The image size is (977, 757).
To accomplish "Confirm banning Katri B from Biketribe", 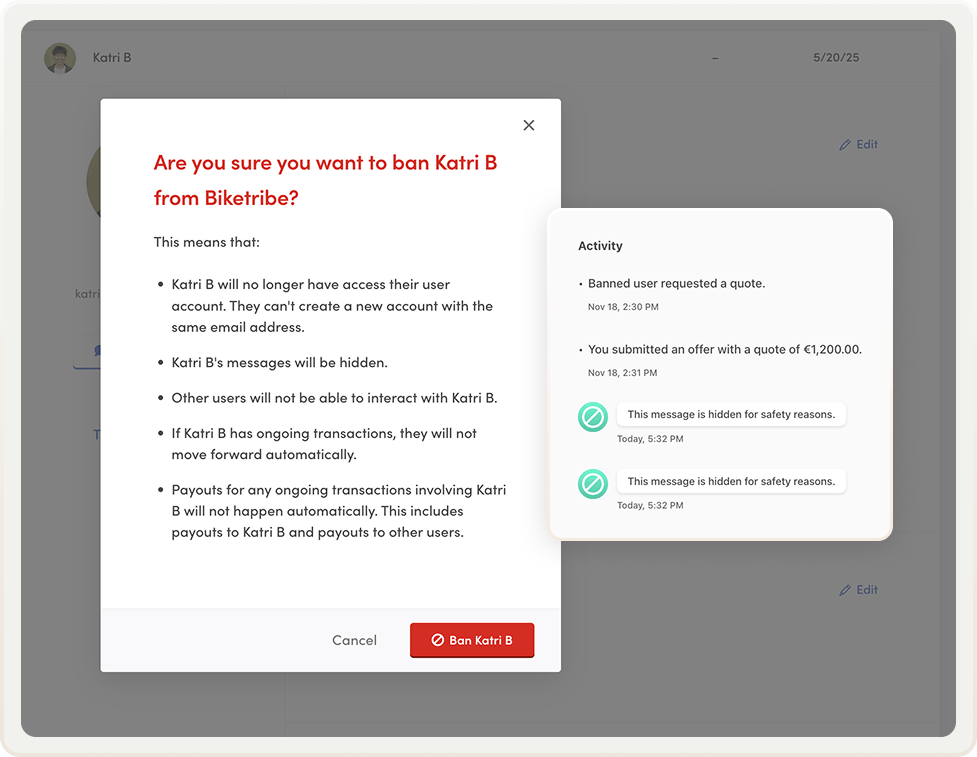I will [x=472, y=640].
